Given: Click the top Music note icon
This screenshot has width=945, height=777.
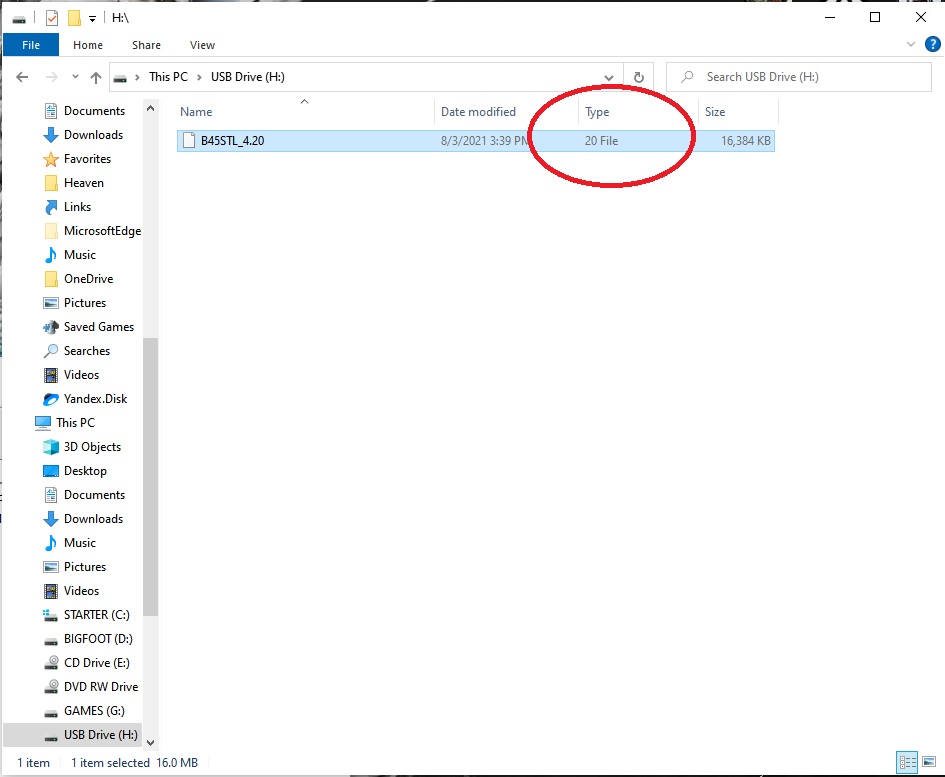Looking at the screenshot, I should click(x=51, y=255).
